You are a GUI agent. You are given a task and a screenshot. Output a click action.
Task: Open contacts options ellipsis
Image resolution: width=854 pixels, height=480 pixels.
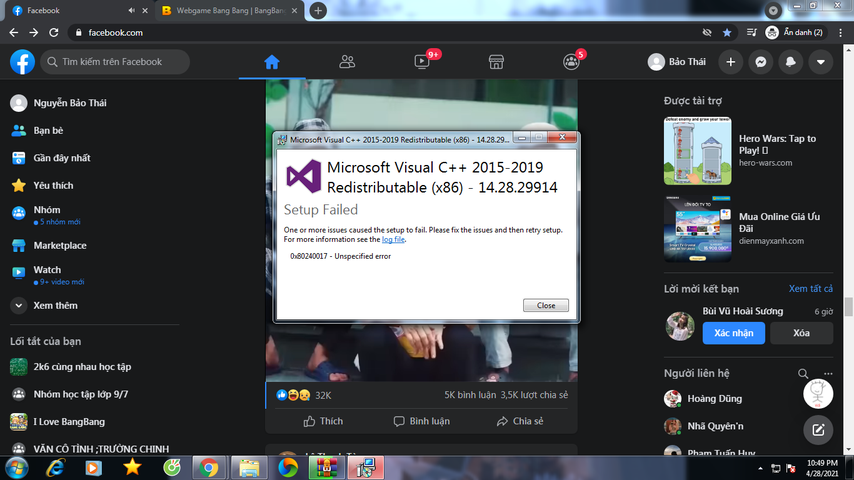828,374
